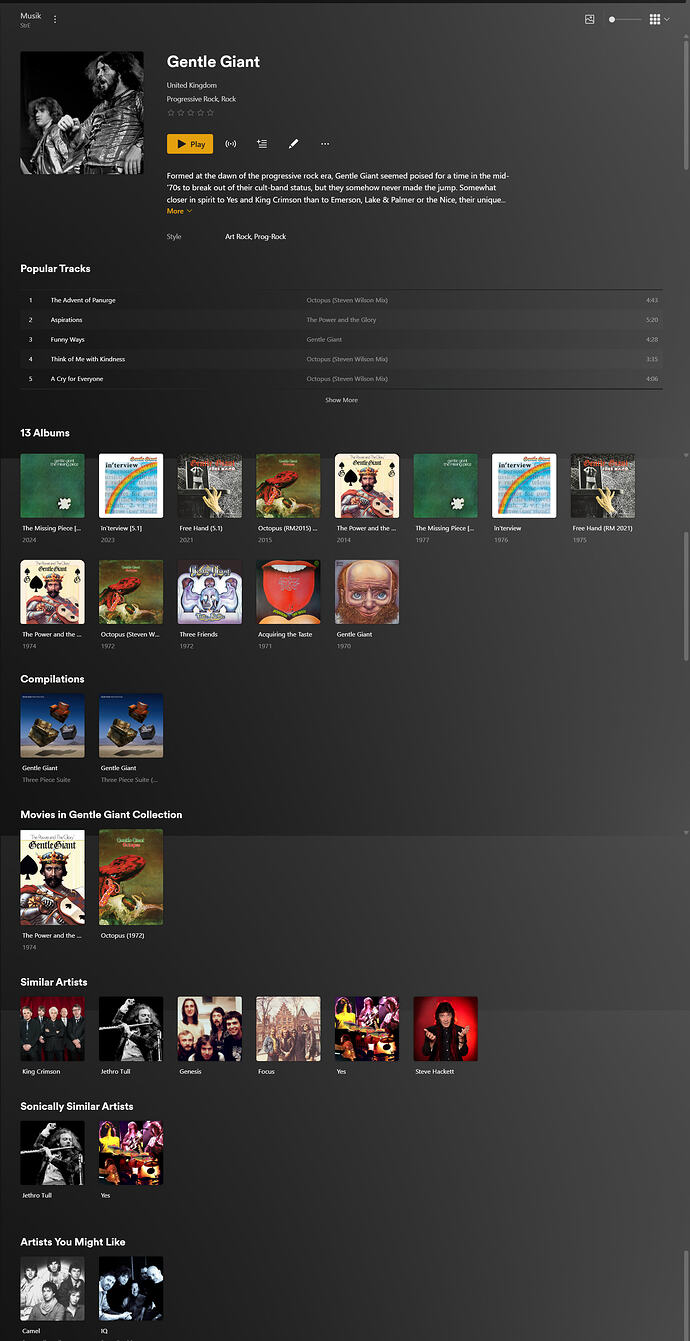Open King Crimson in Similar Artists
The image size is (690, 1341).
click(52, 1029)
